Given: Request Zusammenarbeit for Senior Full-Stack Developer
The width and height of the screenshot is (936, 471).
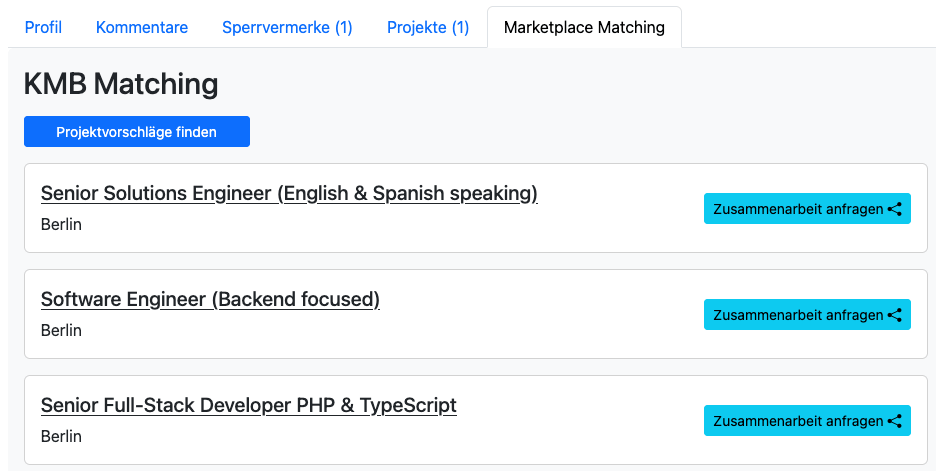Looking at the screenshot, I should pos(798,421).
